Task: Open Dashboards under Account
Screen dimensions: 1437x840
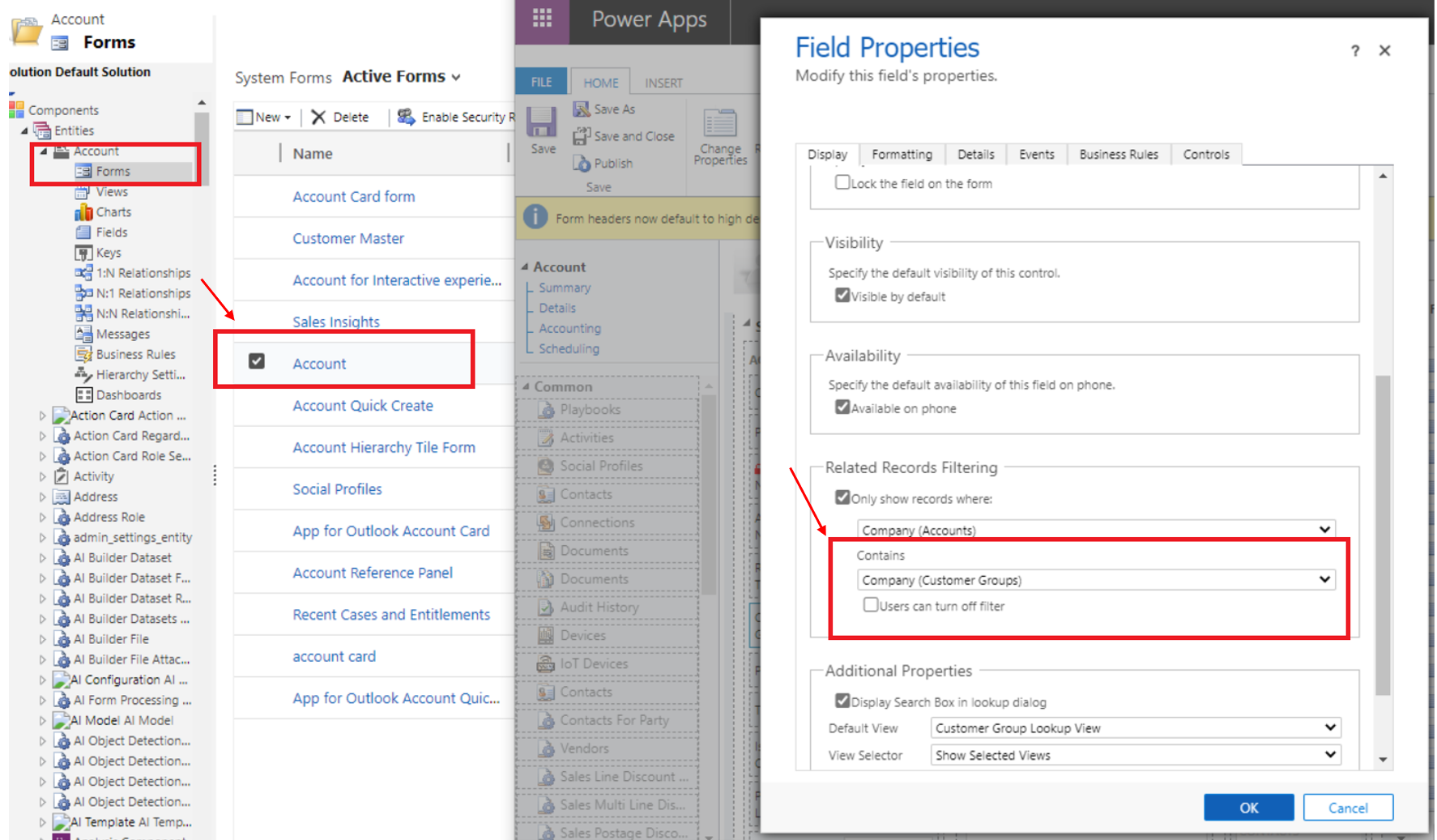Action: (x=128, y=394)
